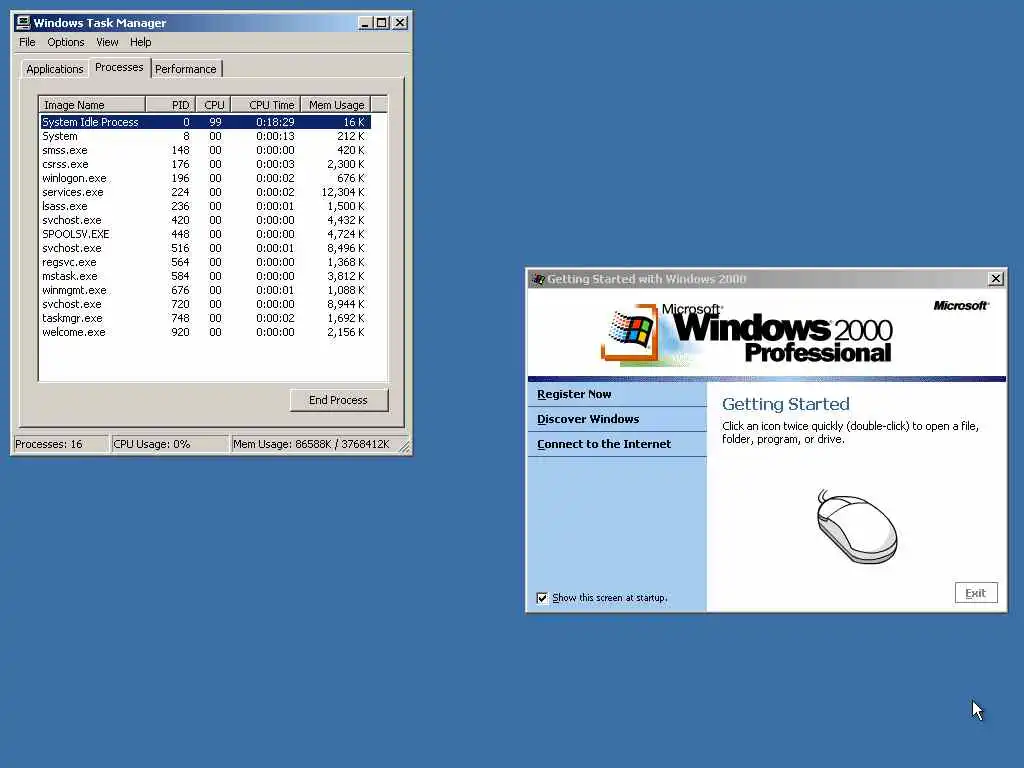Click the Getting Started heading text

pos(786,404)
